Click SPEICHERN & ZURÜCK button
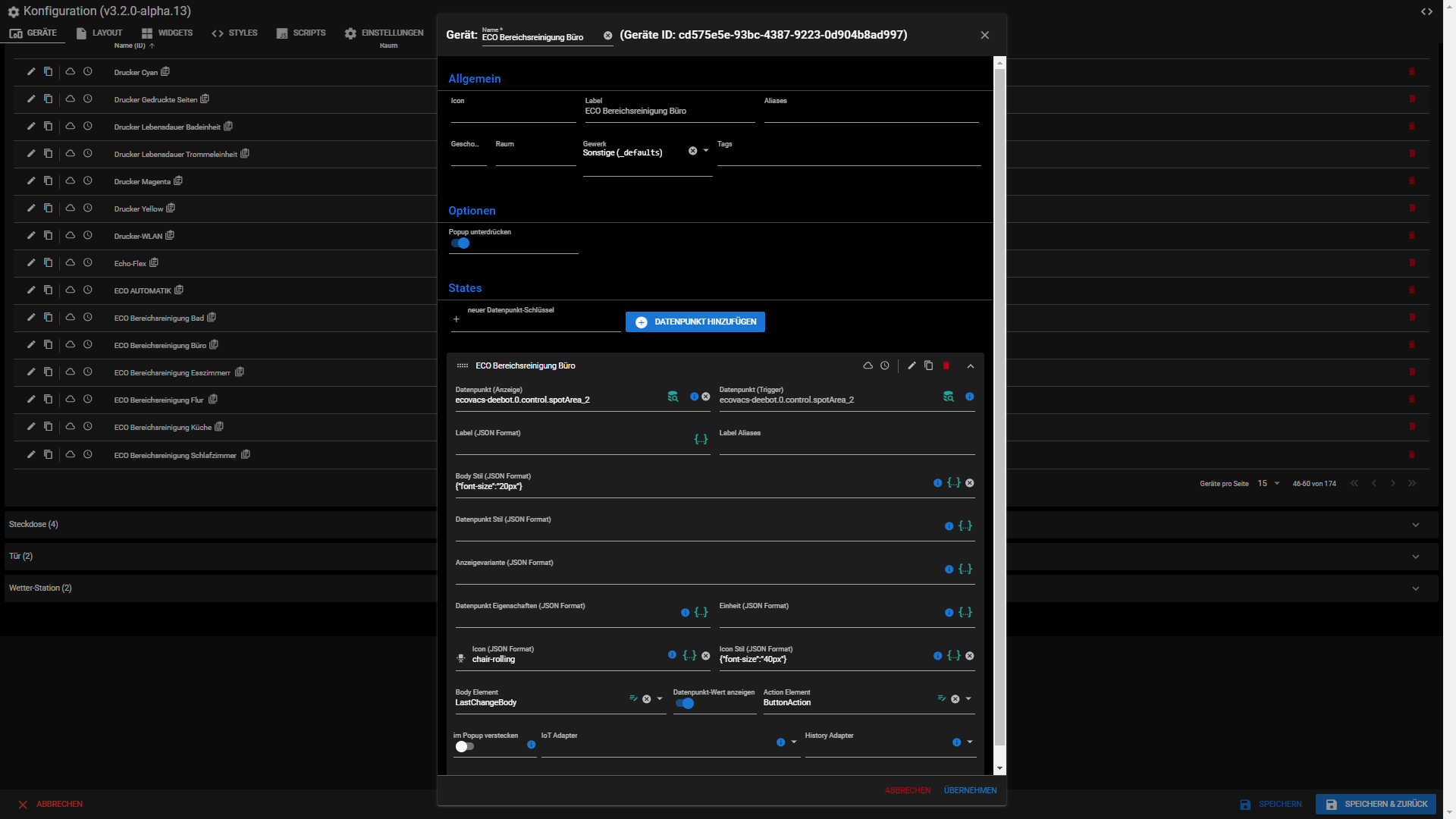This screenshot has height=819, width=1456. (x=1376, y=804)
